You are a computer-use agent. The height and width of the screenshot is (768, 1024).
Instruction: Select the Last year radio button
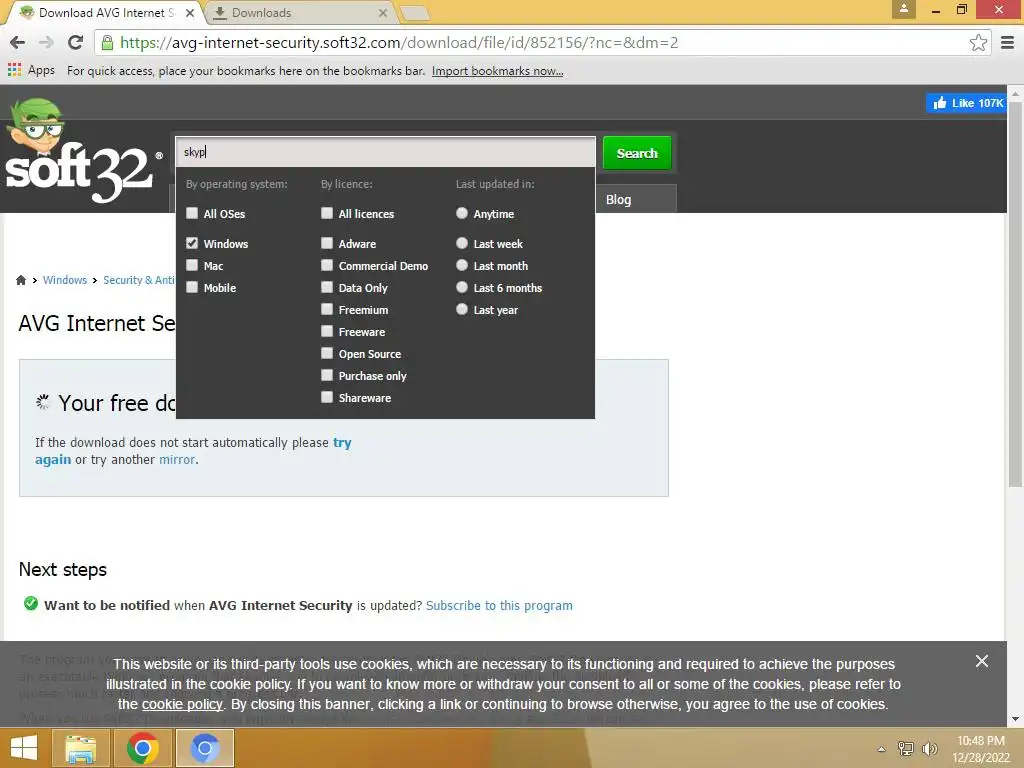pos(462,309)
